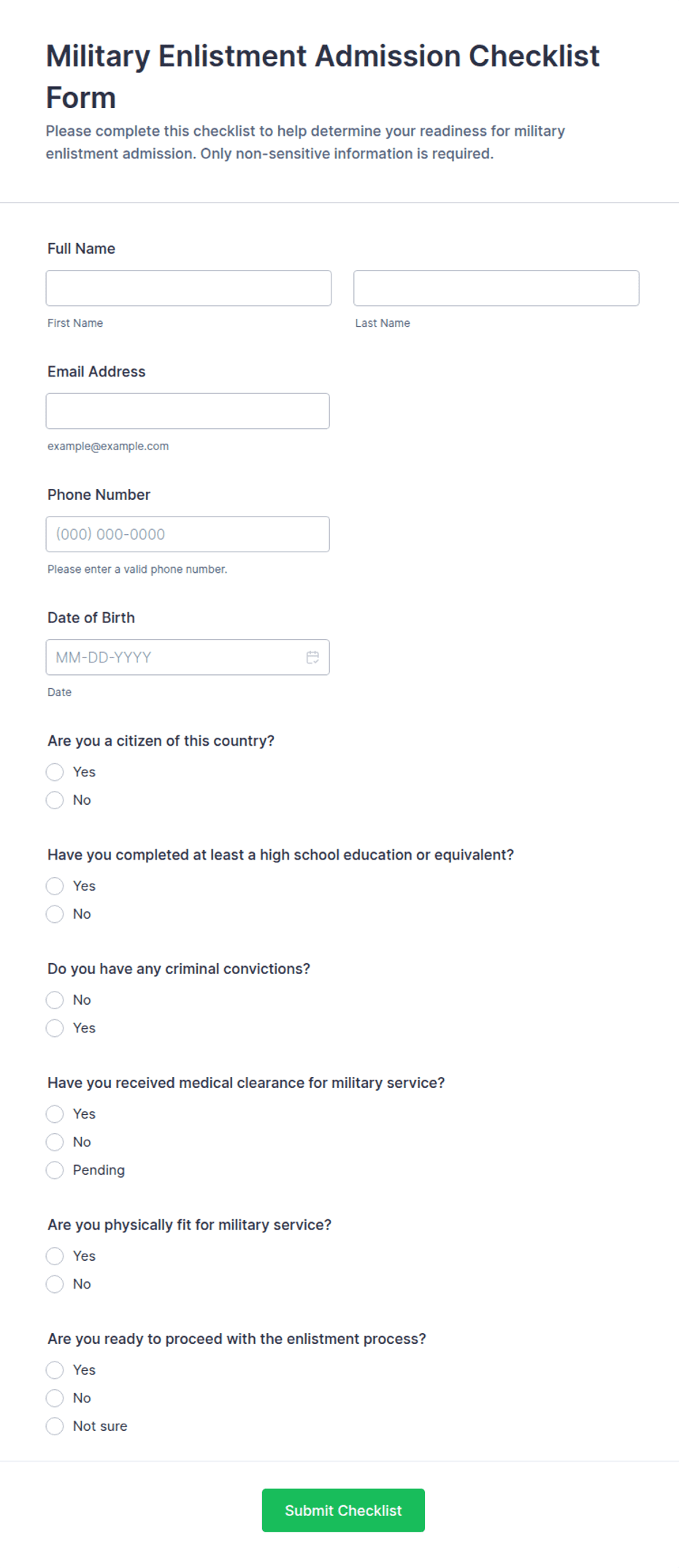Image resolution: width=679 pixels, height=1568 pixels.
Task: Select No for criminal convictions
Action: [x=55, y=1000]
